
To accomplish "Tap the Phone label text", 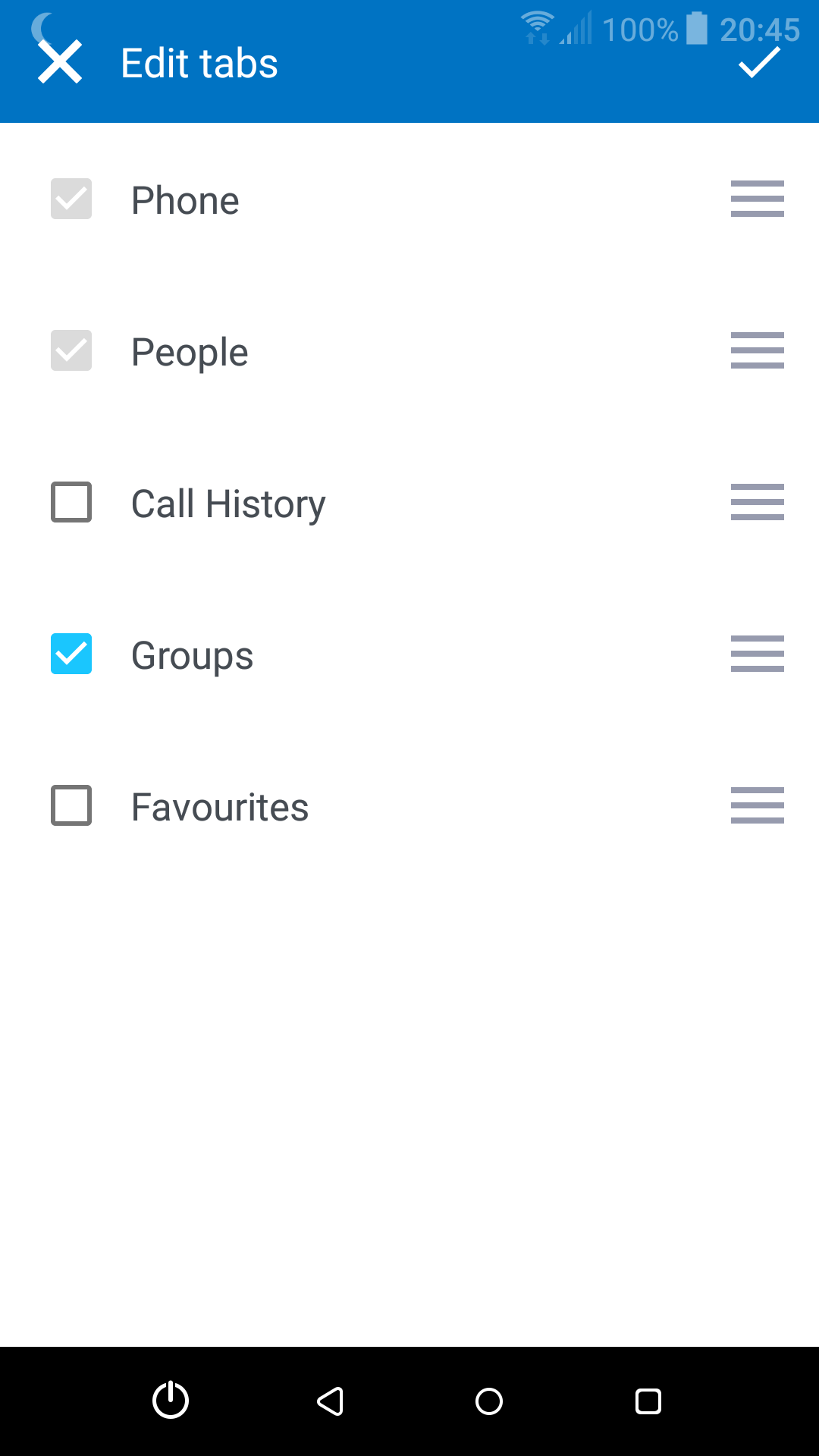I will tap(185, 201).
